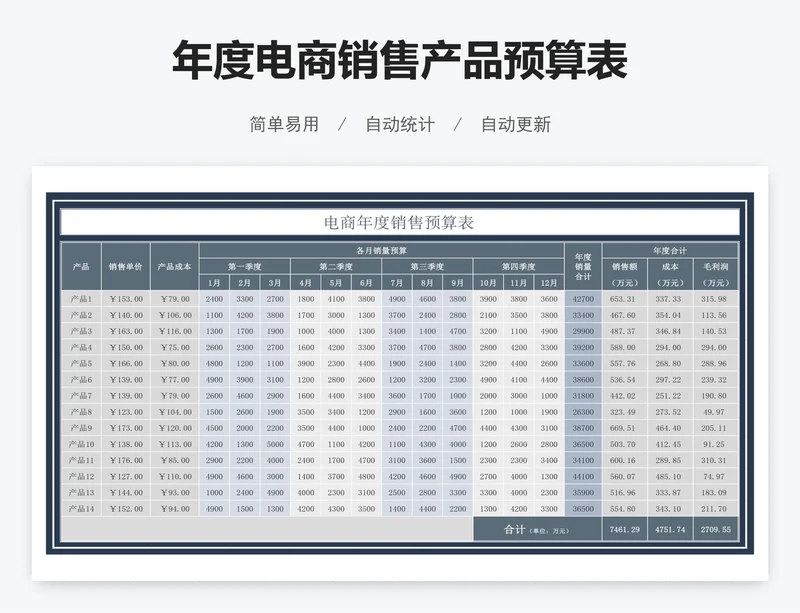Click the sheet title 电商年度销售预算表
Screen dimensions: 800x613
click(x=399, y=223)
